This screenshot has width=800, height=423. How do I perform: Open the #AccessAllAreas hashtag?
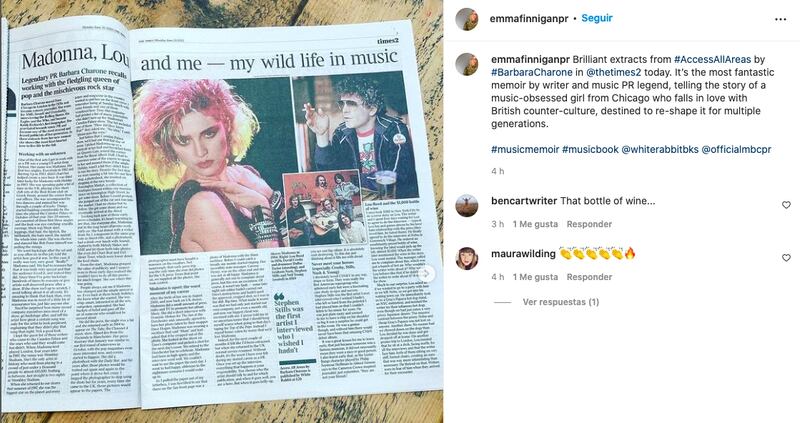(712, 60)
